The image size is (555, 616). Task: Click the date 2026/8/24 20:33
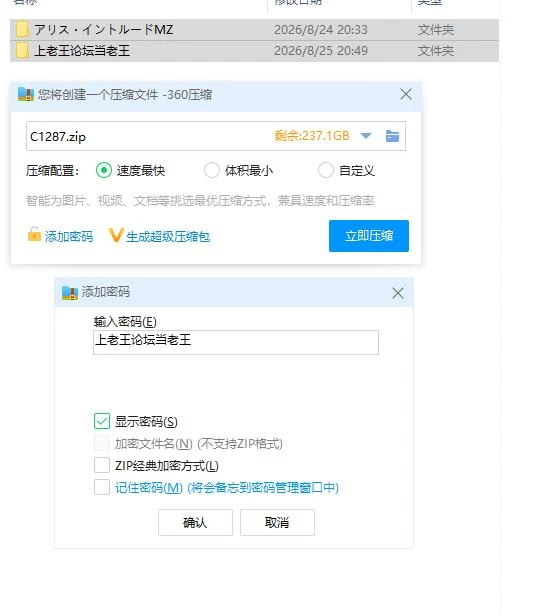pyautogui.click(x=321, y=30)
